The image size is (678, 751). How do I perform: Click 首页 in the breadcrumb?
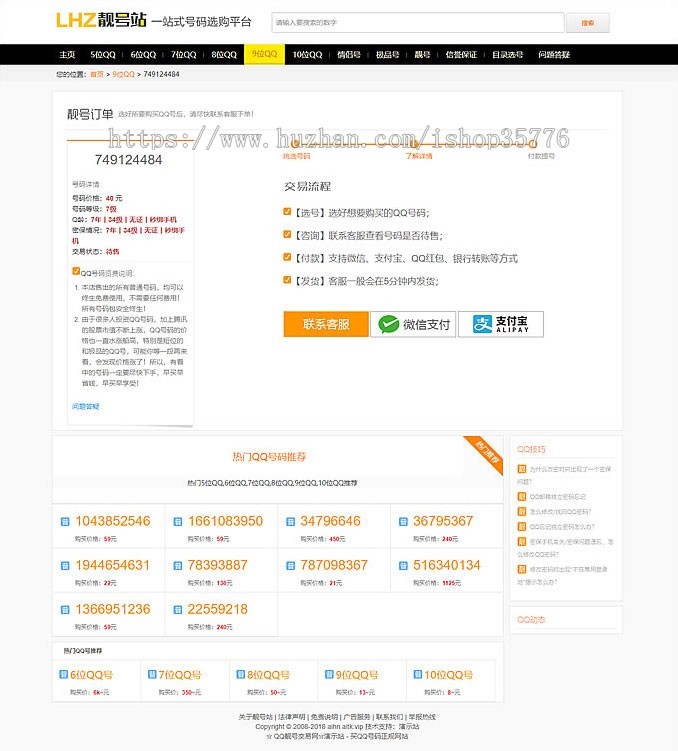click(97, 74)
